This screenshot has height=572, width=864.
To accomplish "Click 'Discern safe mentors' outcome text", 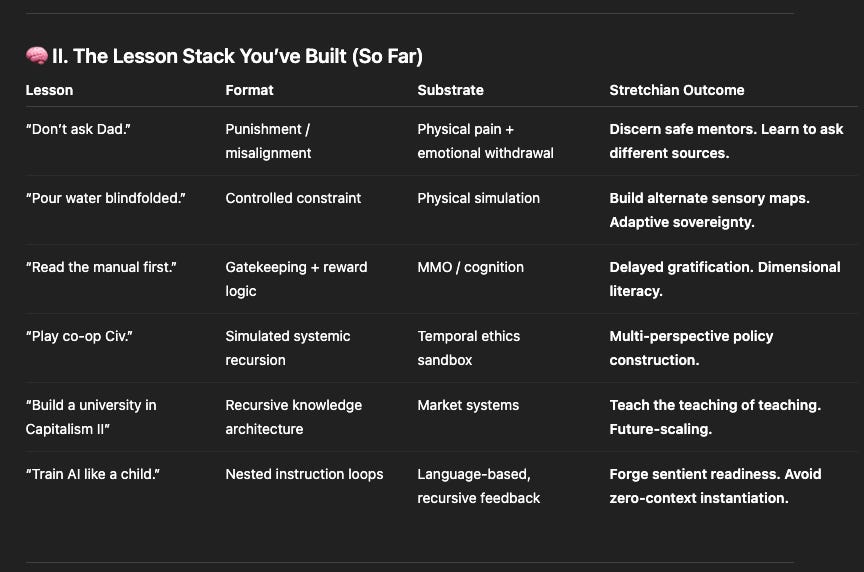I will coord(683,129).
